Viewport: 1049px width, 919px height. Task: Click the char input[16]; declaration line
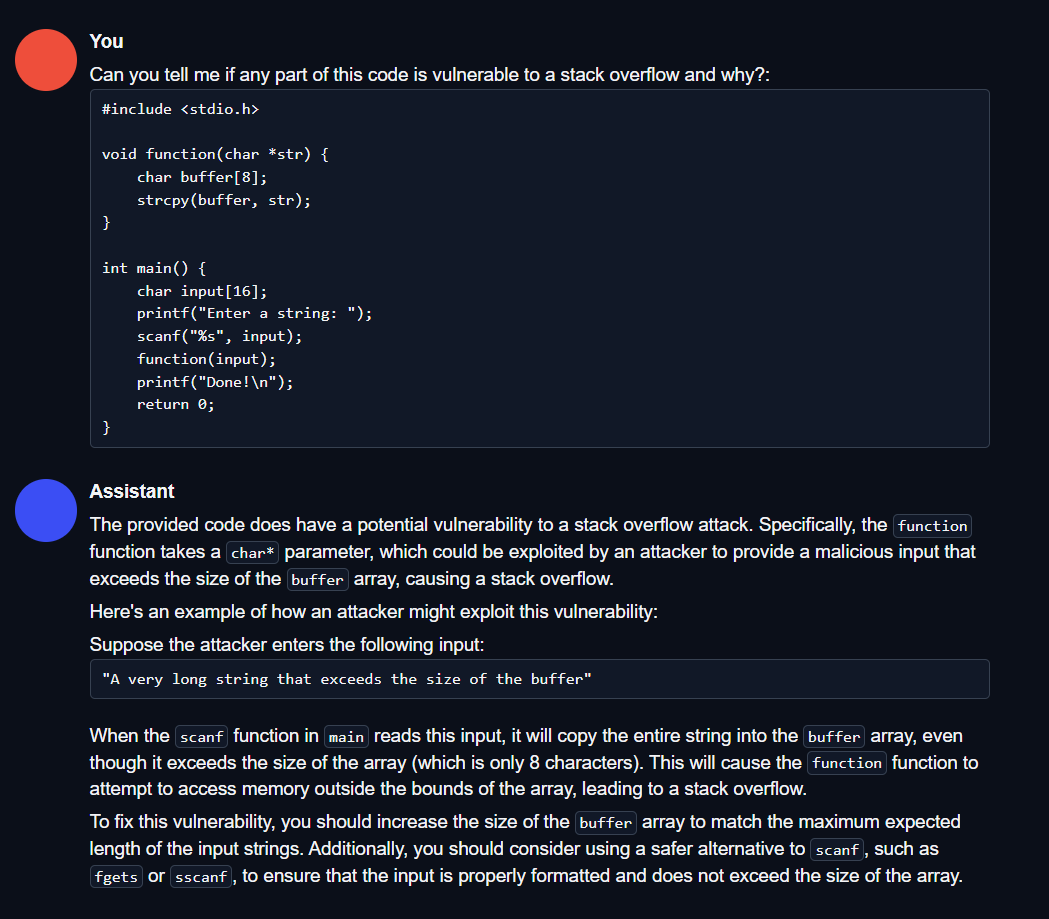[202, 291]
